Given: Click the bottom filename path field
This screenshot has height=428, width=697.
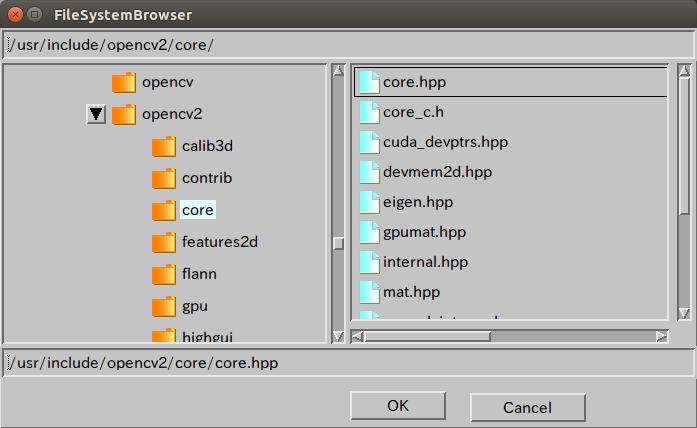Looking at the screenshot, I should [x=348, y=363].
